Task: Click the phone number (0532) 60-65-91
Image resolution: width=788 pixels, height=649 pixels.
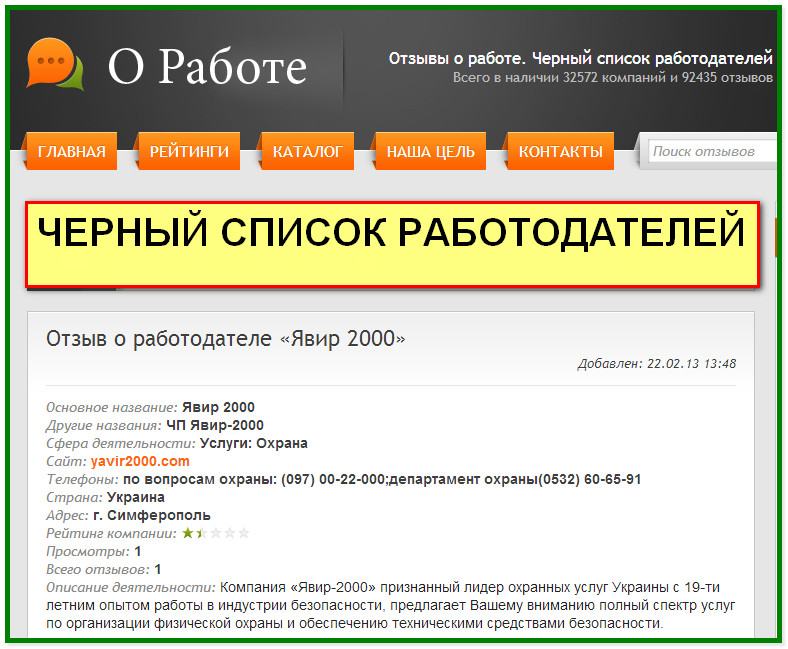Action: pyautogui.click(x=590, y=479)
